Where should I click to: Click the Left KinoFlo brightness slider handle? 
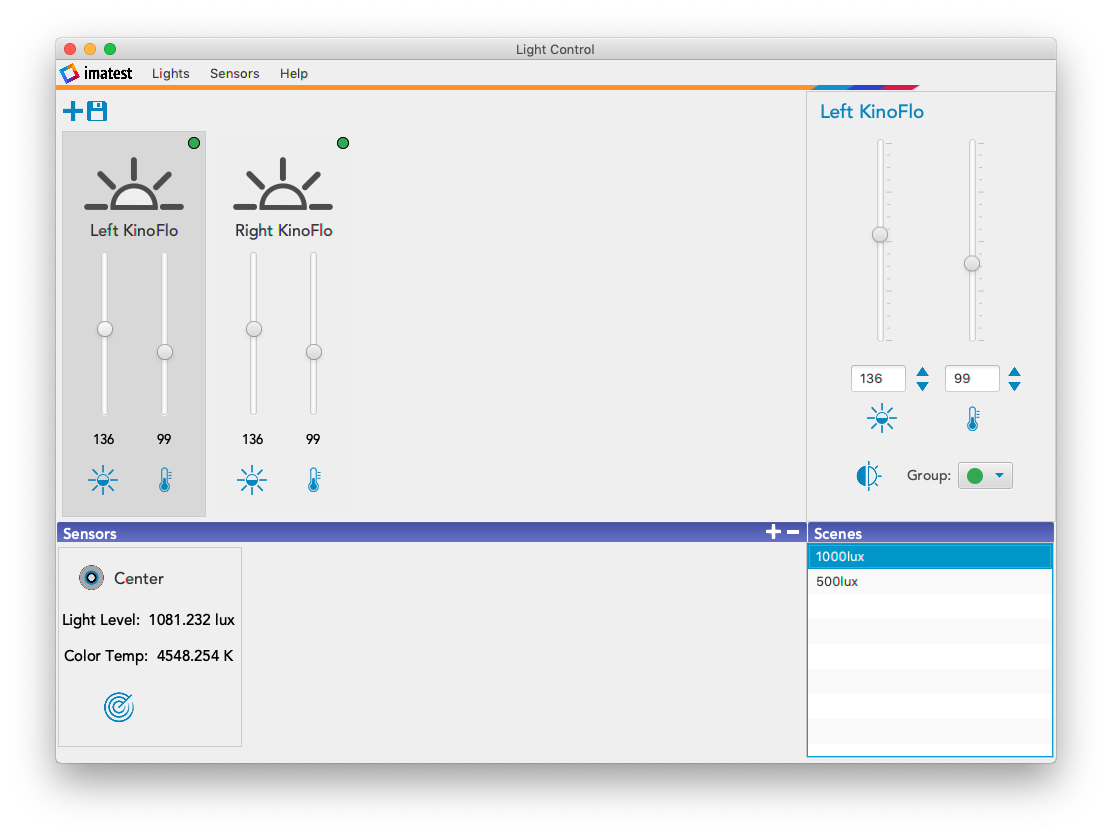[104, 329]
